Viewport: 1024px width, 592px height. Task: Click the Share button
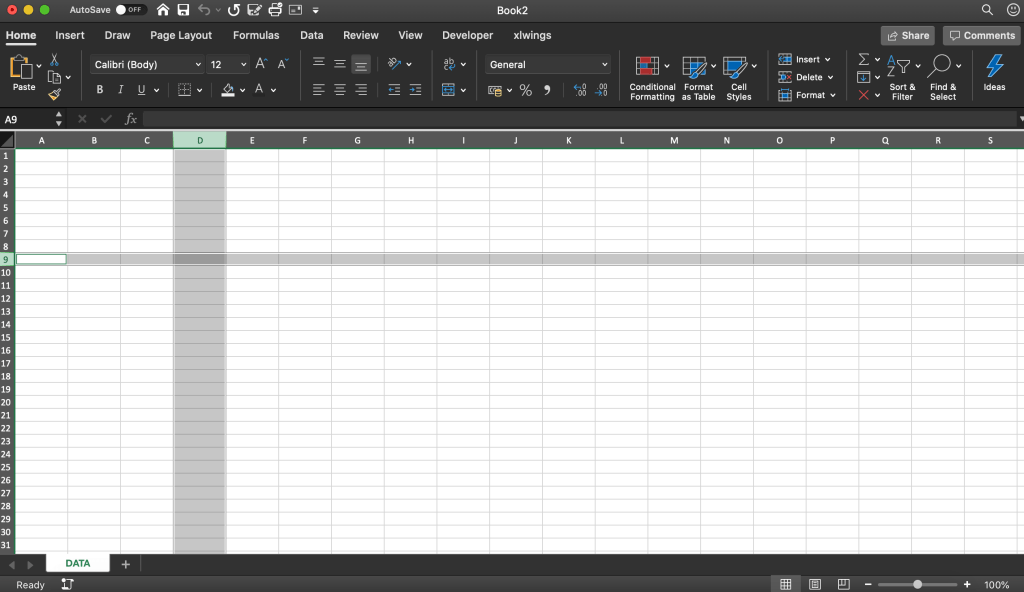[x=907, y=35]
